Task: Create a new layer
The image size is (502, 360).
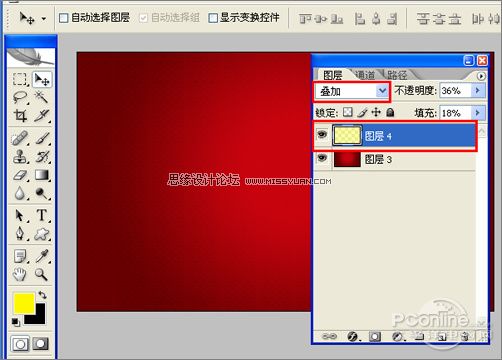Action: point(442,336)
